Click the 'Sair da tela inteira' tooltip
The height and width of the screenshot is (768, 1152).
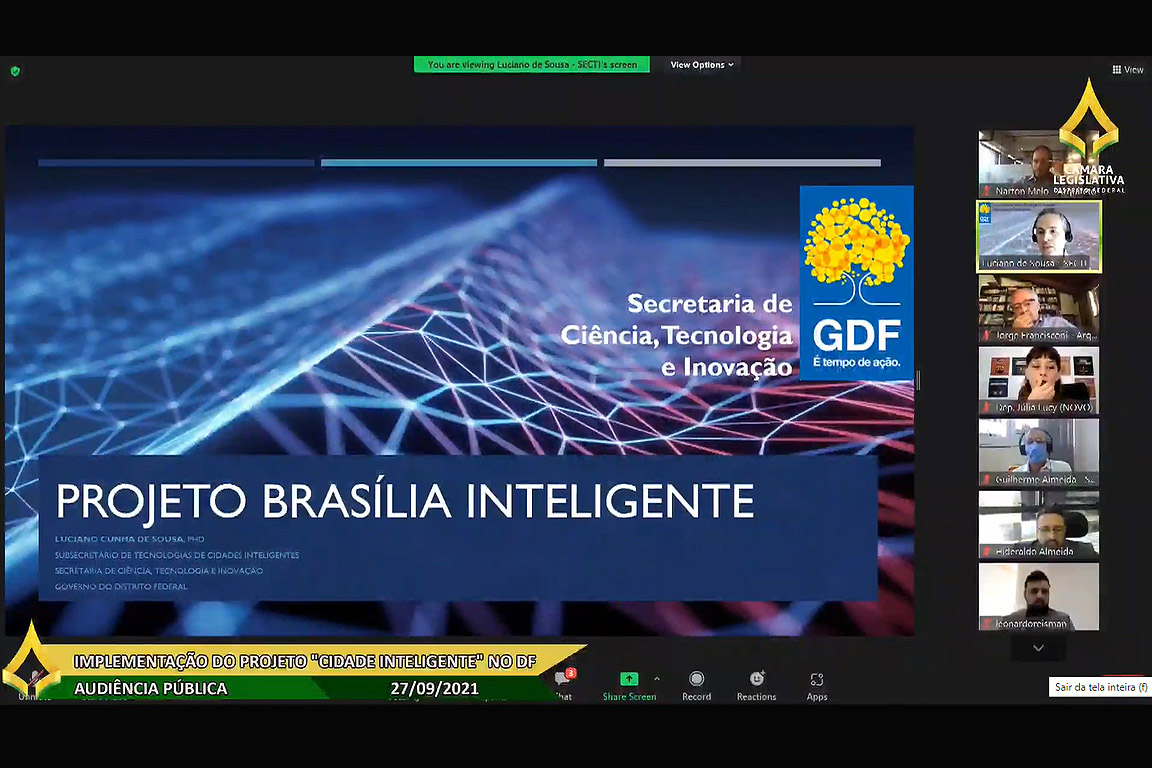(x=1101, y=688)
